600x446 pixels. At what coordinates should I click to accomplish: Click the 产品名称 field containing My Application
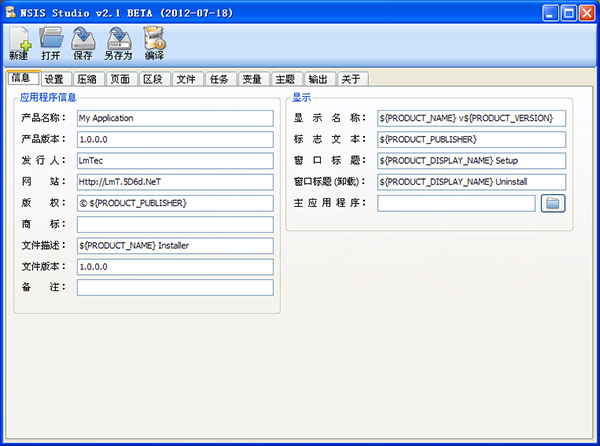click(175, 118)
